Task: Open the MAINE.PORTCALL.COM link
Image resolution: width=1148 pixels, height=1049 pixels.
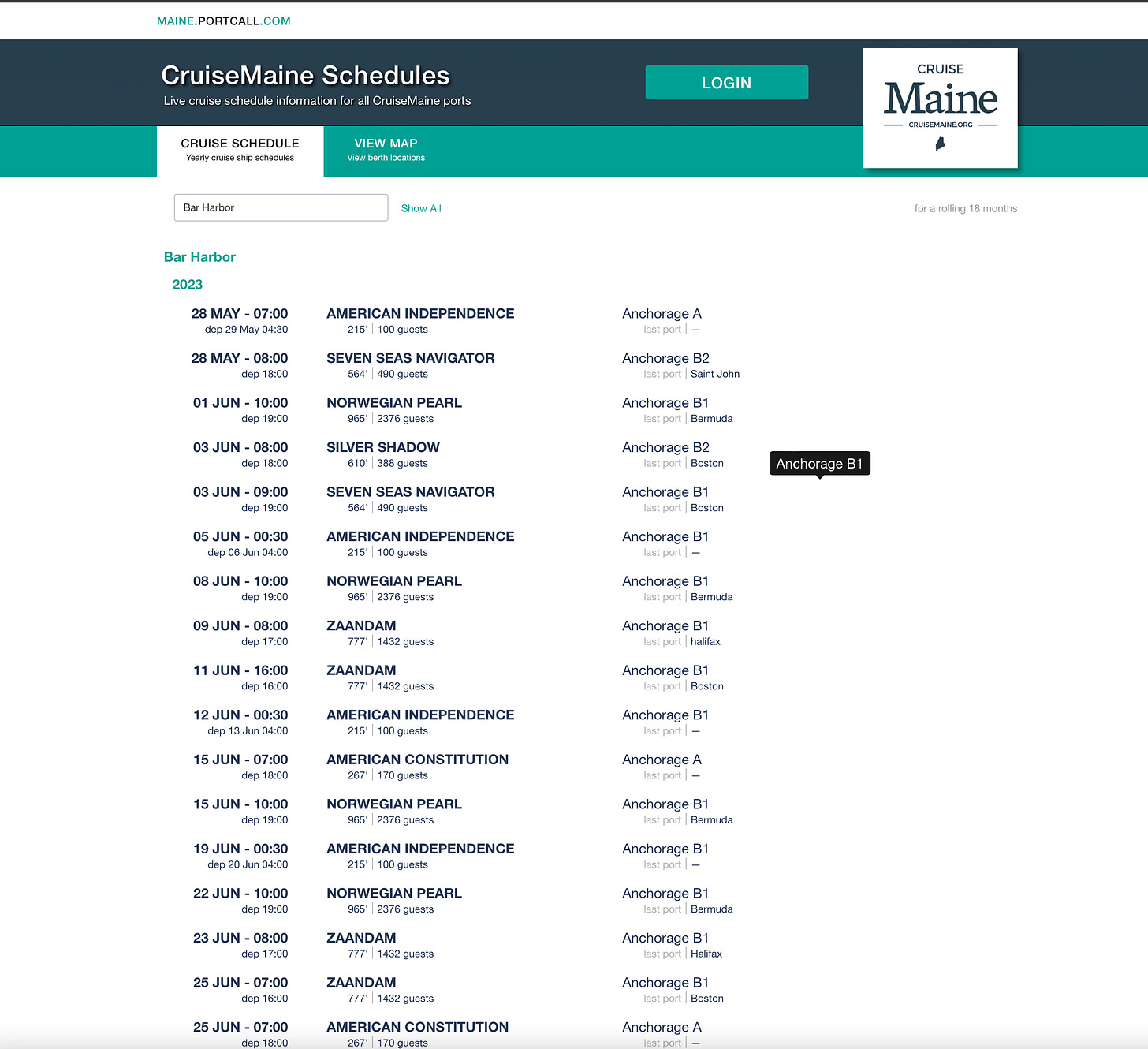Action: click(224, 21)
